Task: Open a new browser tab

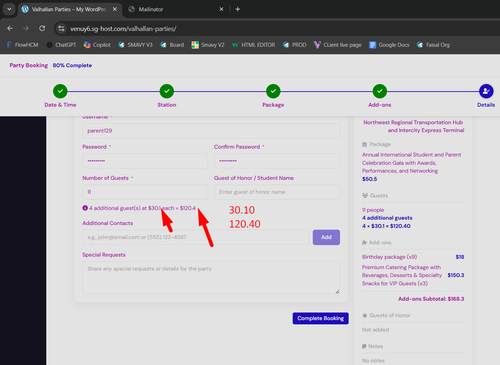Action: (x=238, y=9)
